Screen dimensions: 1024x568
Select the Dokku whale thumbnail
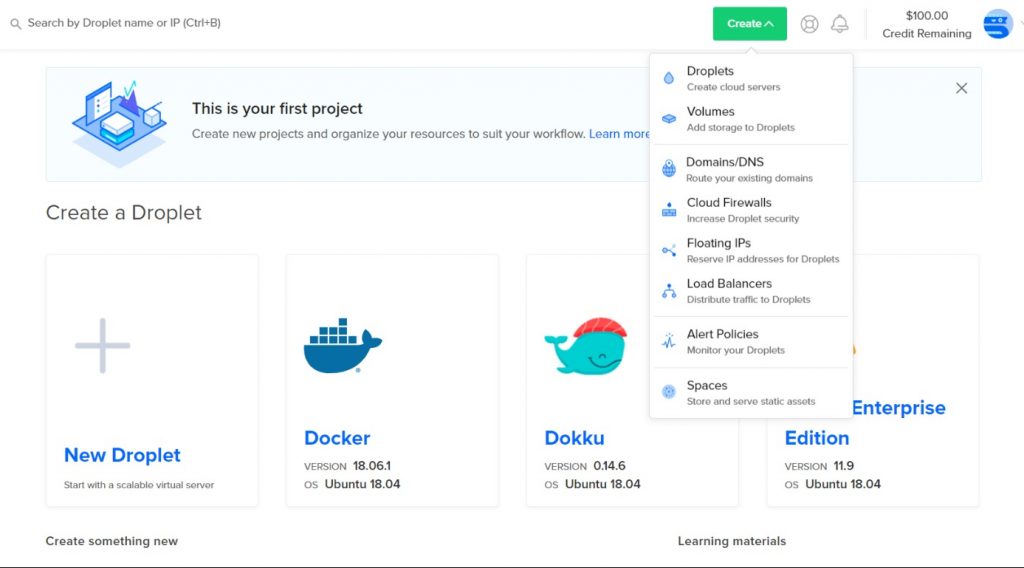(586, 346)
